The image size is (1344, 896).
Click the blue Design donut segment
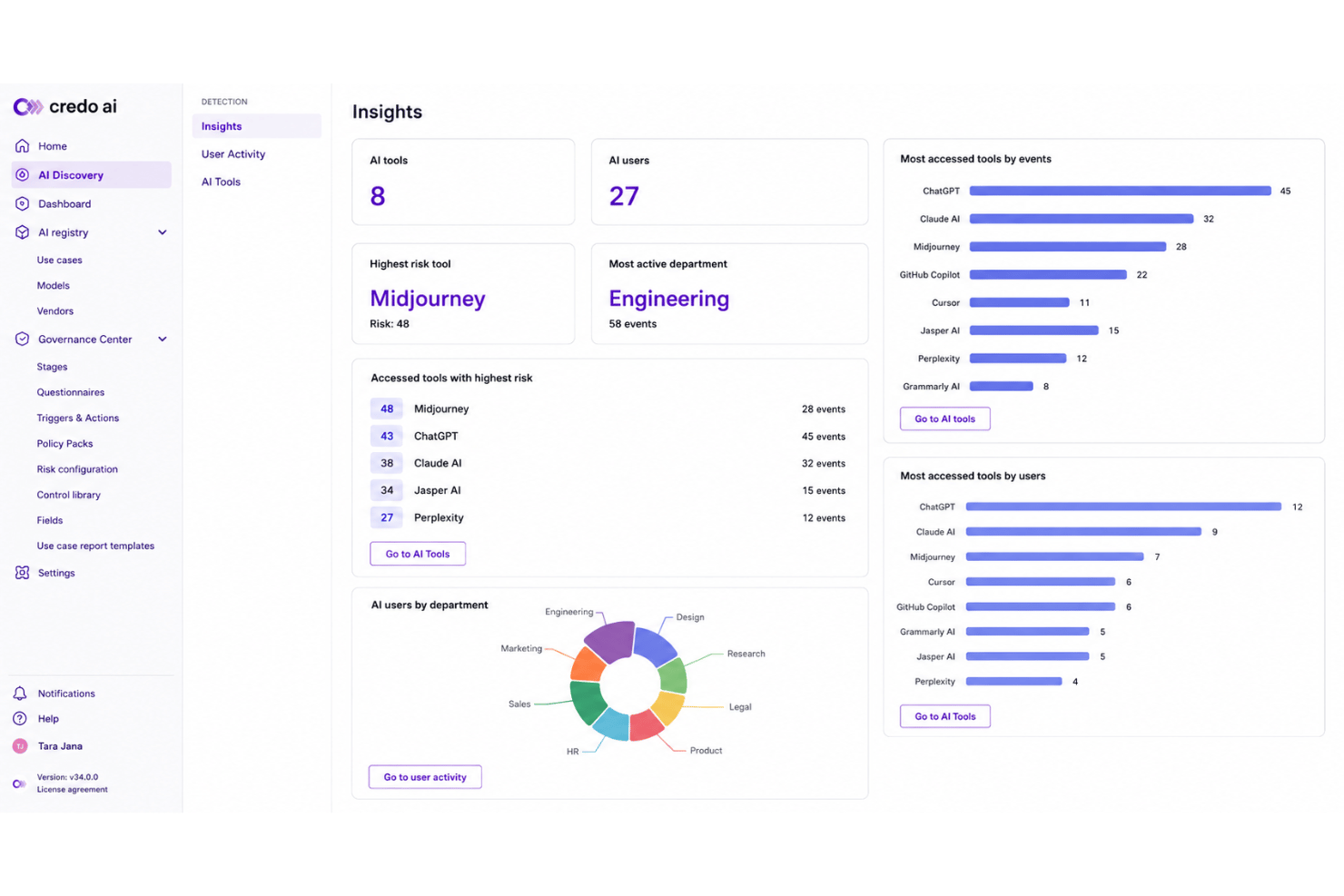tap(654, 645)
